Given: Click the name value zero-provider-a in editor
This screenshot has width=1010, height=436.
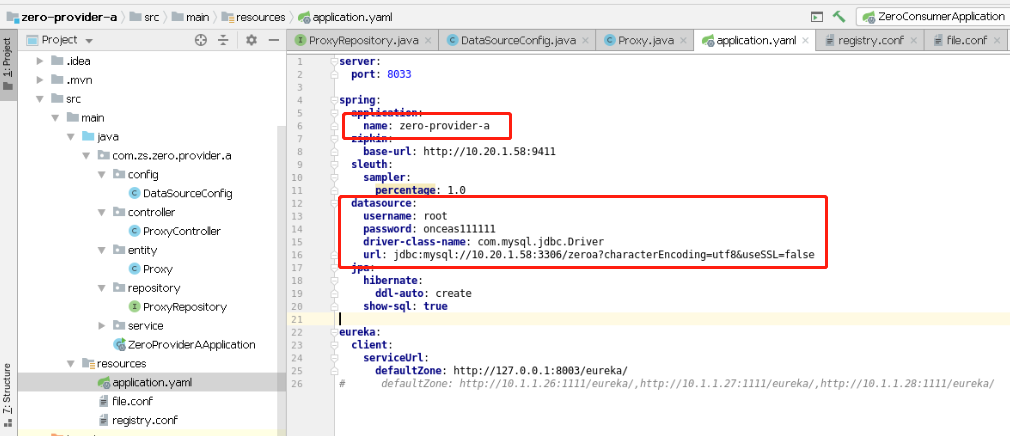Looking at the screenshot, I should click(444, 126).
